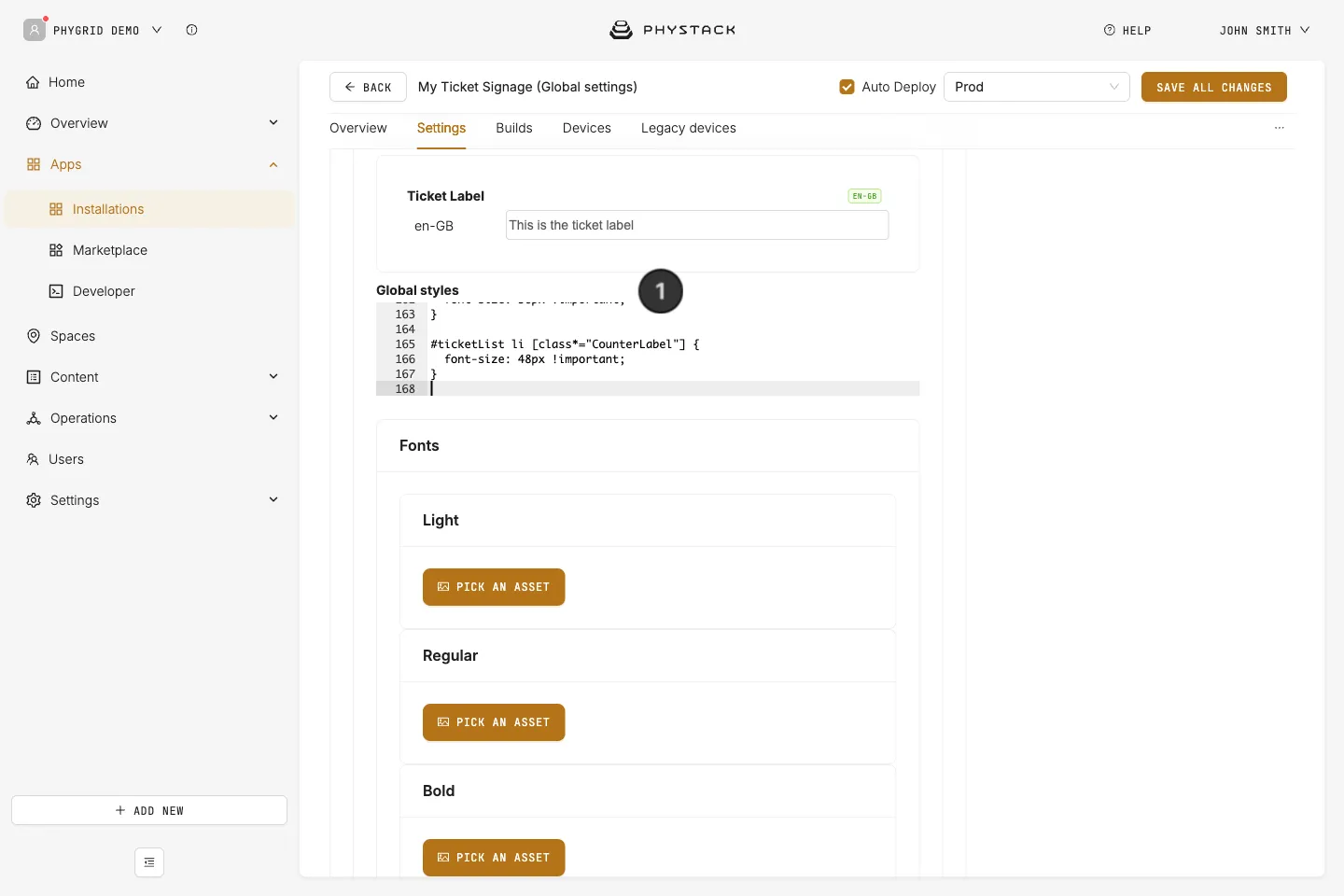
Task: Click the Content document icon
Action: (34, 377)
